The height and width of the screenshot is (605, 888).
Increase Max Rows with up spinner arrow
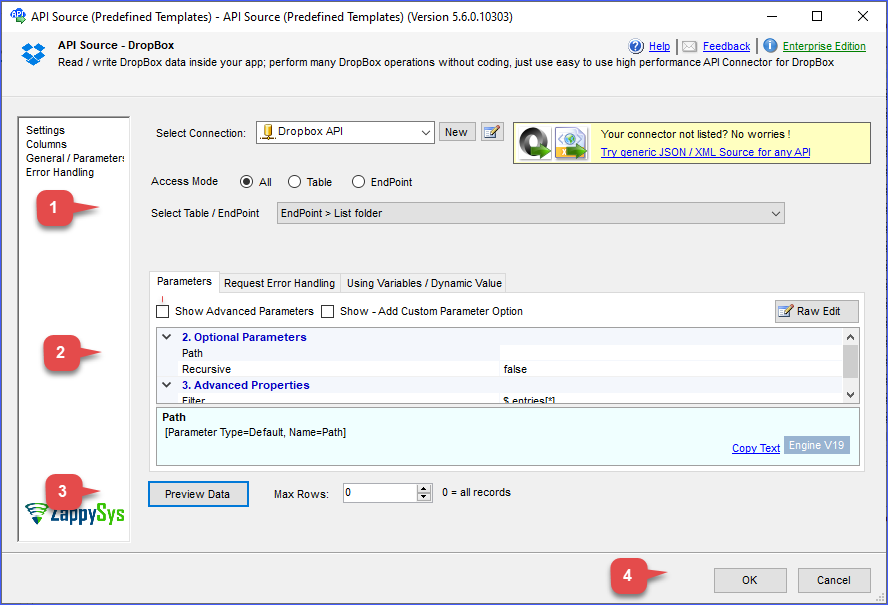[x=424, y=489]
